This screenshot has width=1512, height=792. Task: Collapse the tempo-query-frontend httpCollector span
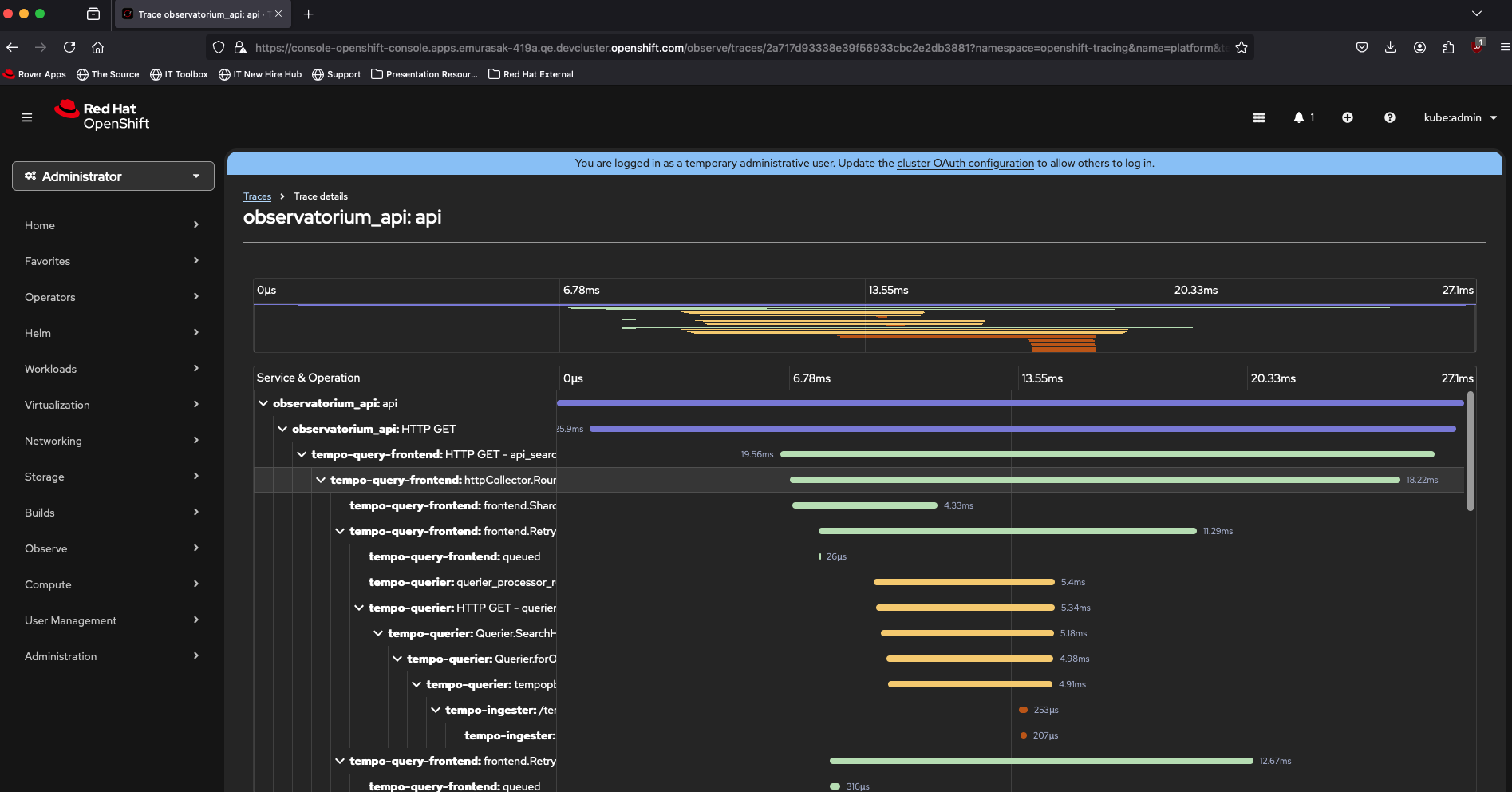321,480
